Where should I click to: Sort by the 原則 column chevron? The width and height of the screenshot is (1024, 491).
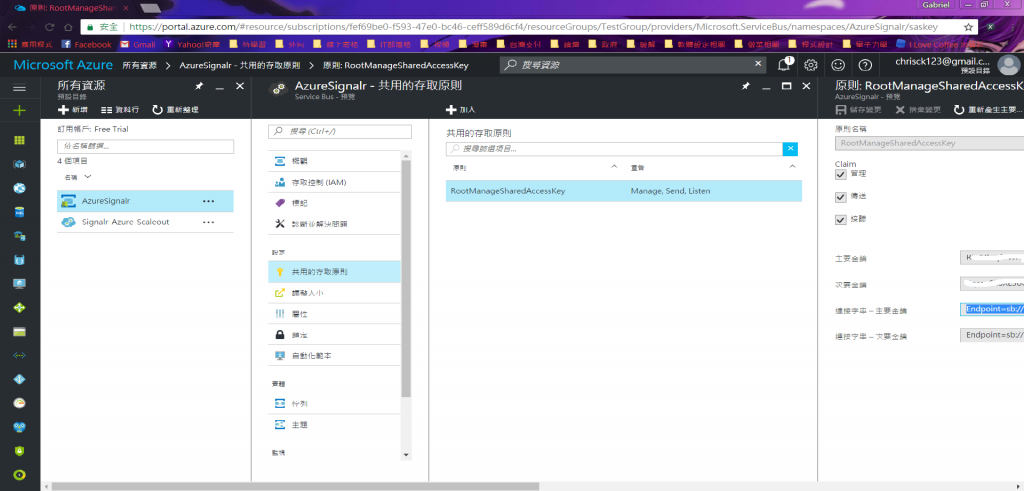[x=614, y=167]
